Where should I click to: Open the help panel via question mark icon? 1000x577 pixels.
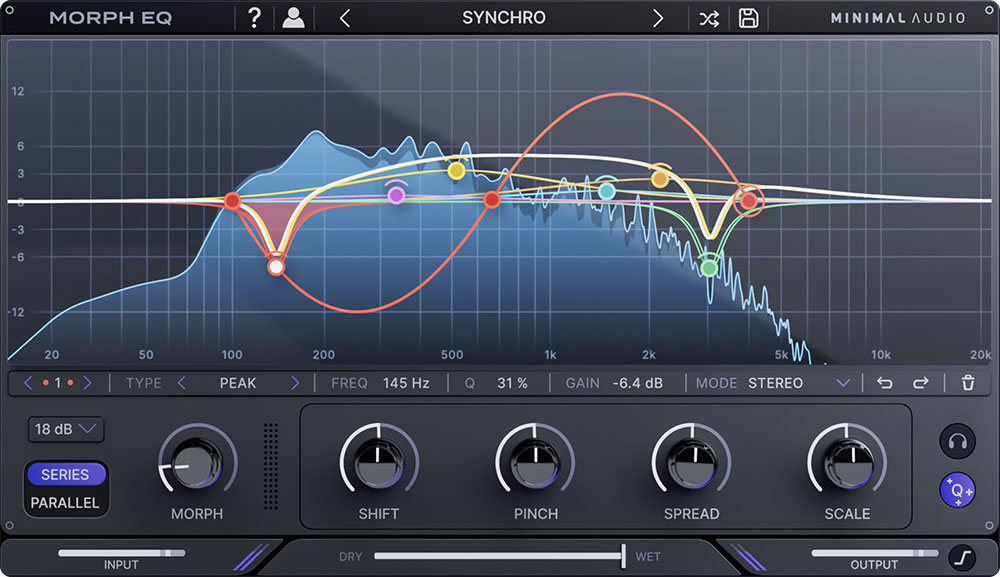click(254, 17)
